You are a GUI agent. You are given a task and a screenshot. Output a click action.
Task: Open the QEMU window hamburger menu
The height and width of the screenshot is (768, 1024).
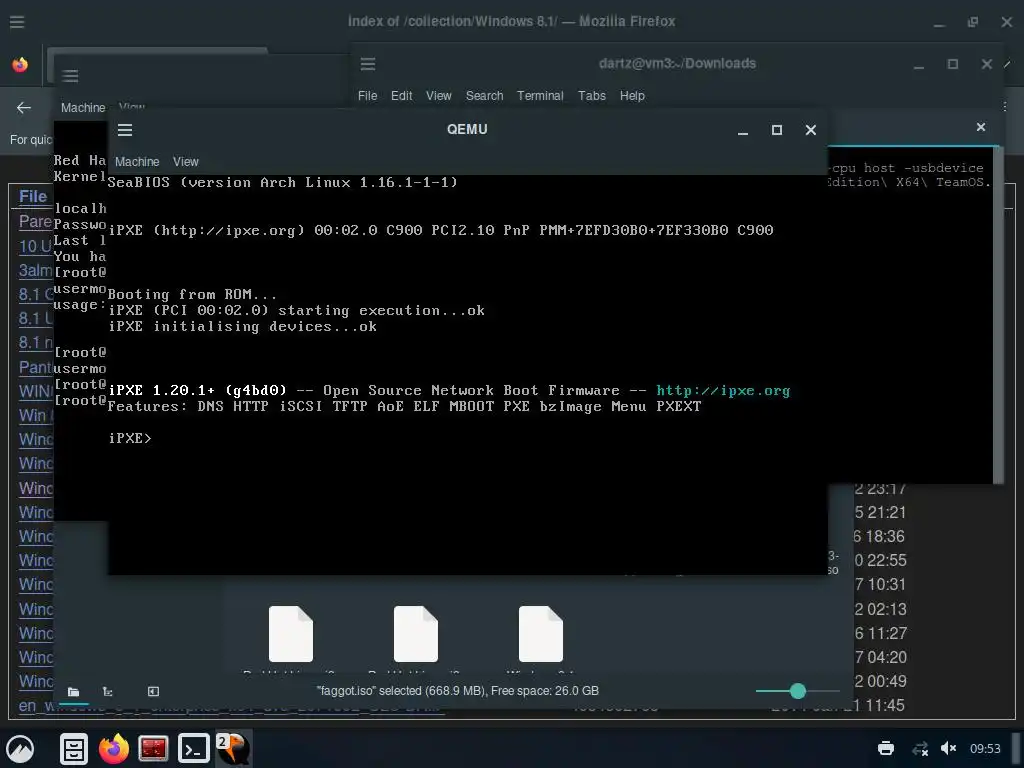pyautogui.click(x=125, y=130)
